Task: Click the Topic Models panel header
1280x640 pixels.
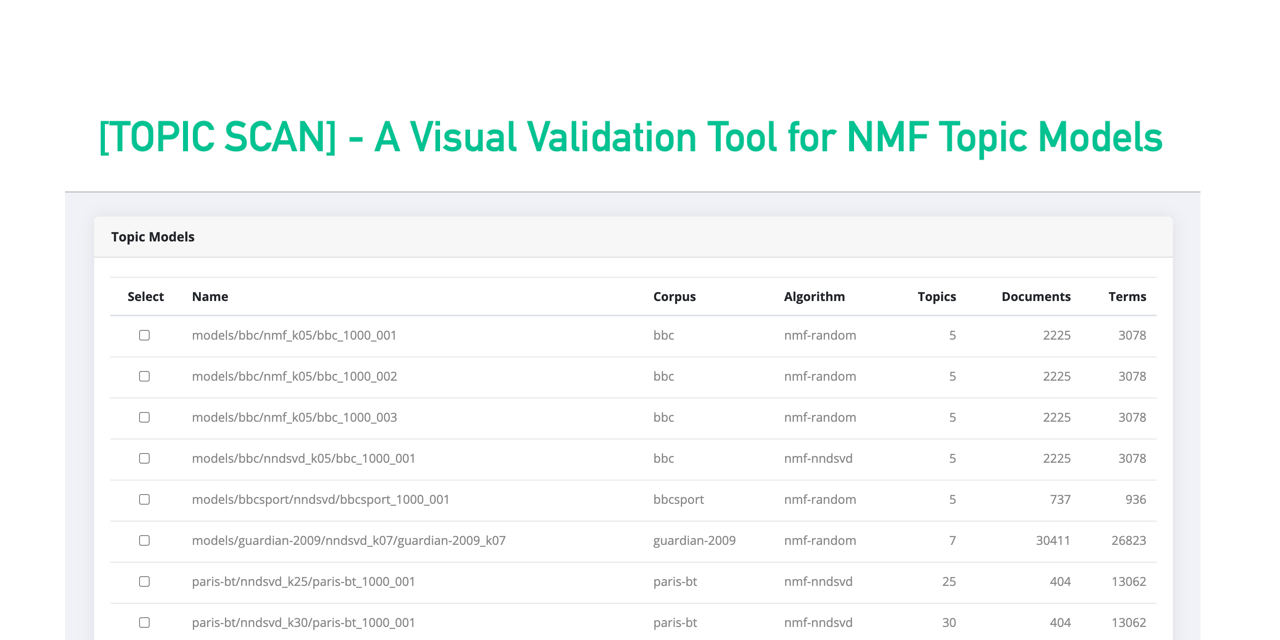Action: pos(152,236)
